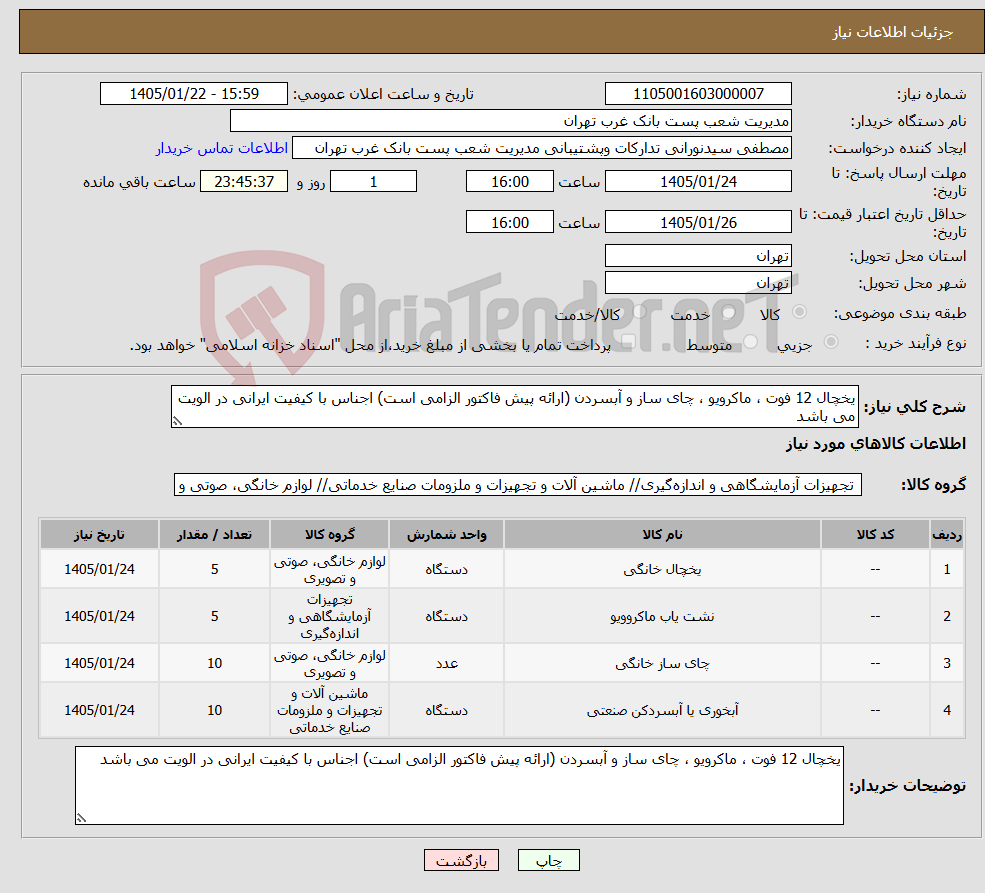Click the توضیحات خریدار text area
The height and width of the screenshot is (893, 985).
tap(459, 785)
